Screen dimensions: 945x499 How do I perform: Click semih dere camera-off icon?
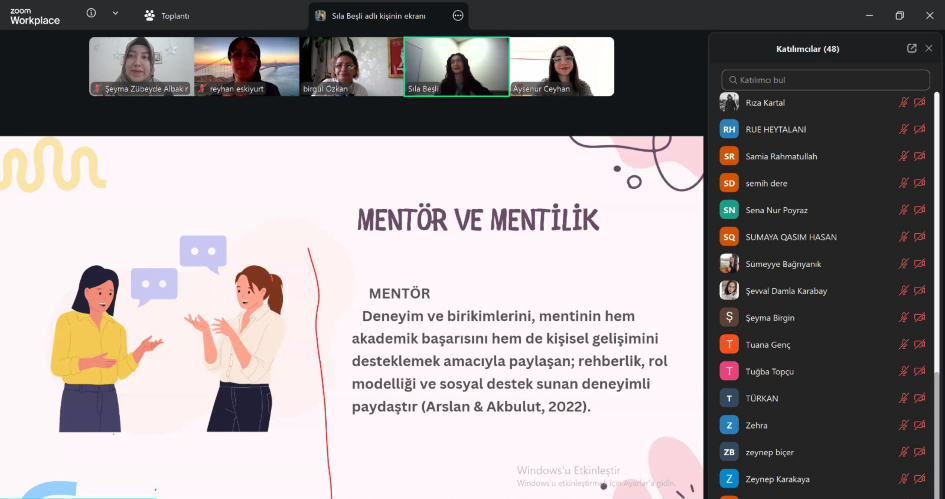[920, 183]
